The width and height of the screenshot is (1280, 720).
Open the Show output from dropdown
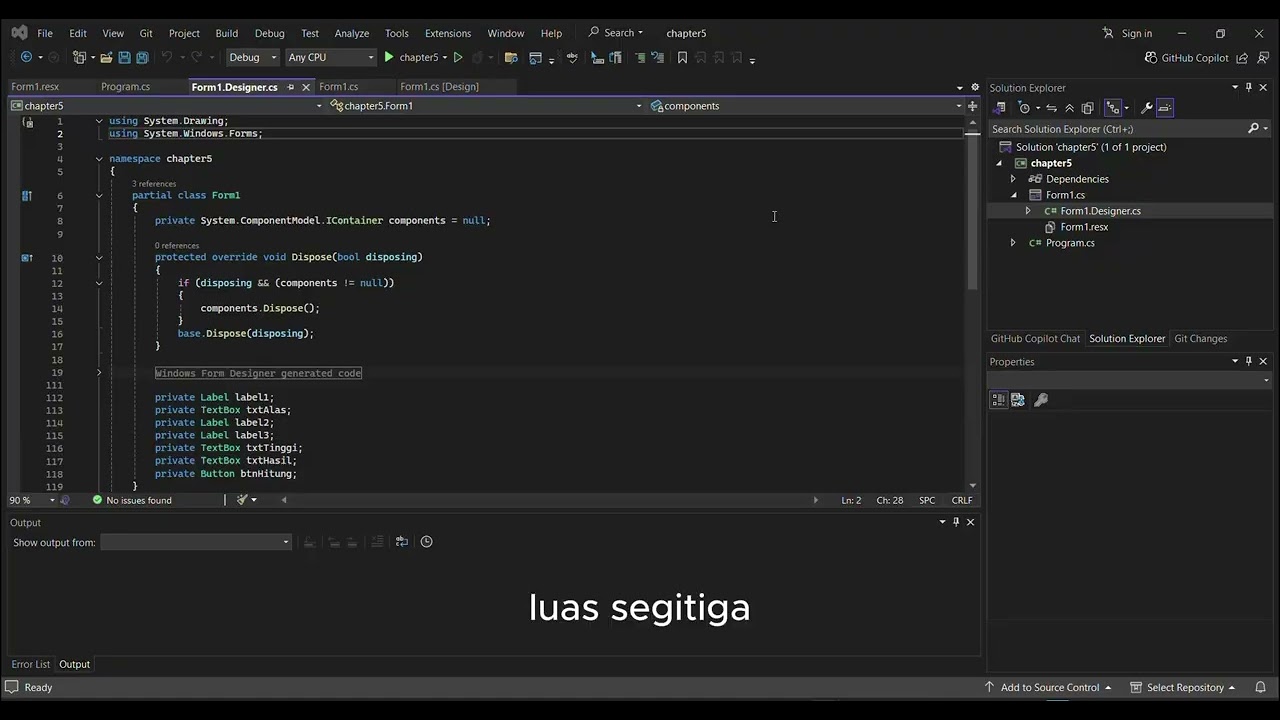196,542
